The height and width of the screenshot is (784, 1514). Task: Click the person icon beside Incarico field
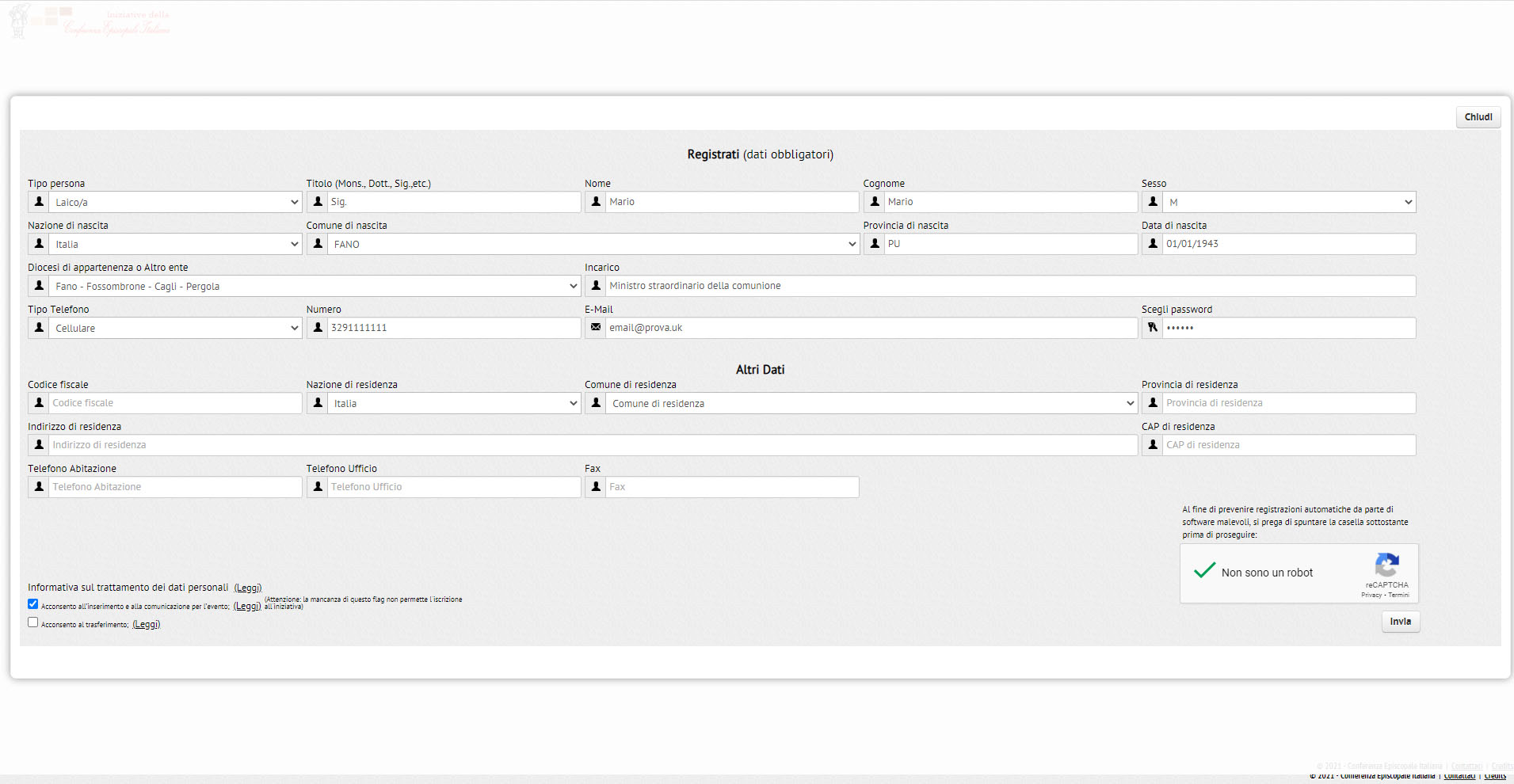596,286
